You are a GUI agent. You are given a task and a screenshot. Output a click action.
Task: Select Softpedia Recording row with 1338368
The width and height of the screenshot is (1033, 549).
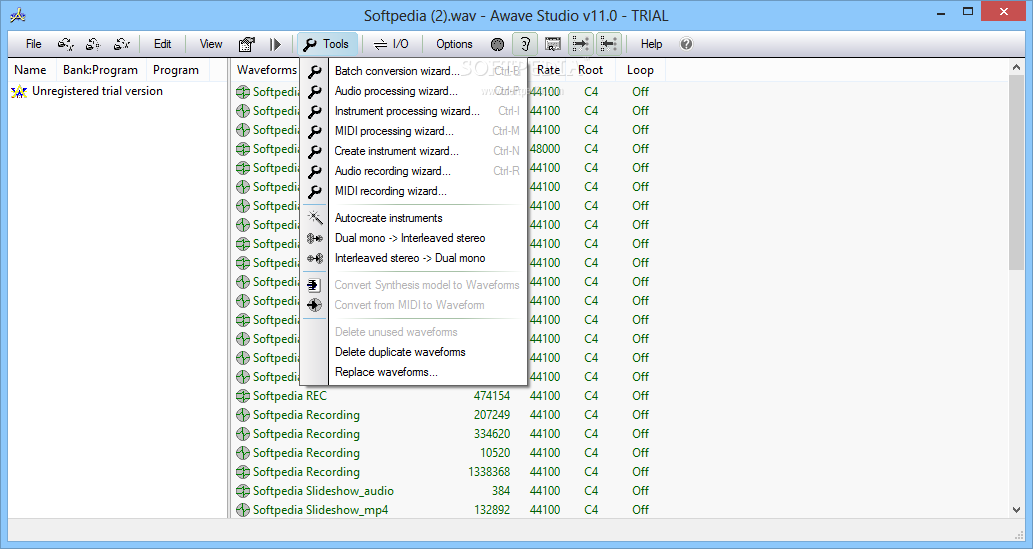pos(306,472)
